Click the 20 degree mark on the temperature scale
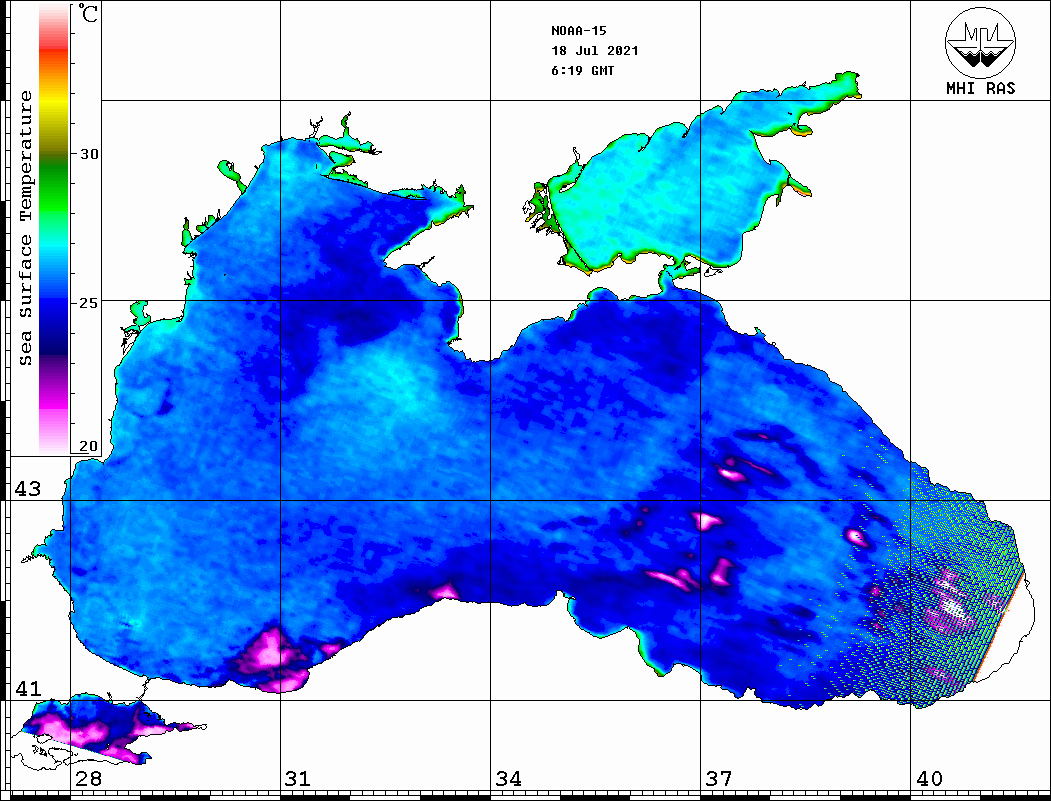Viewport: 1051px width, 801px height. pyautogui.click(x=89, y=446)
